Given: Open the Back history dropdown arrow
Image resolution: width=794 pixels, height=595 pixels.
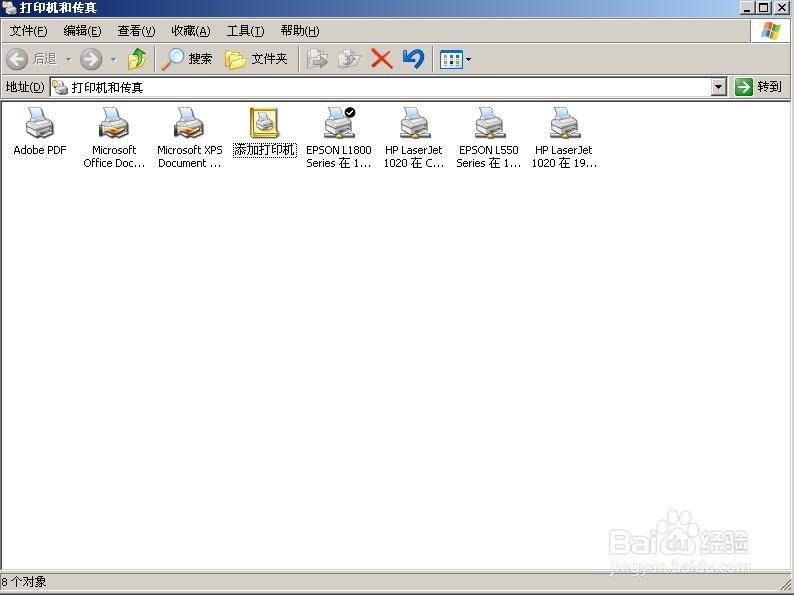Looking at the screenshot, I should (68, 60).
